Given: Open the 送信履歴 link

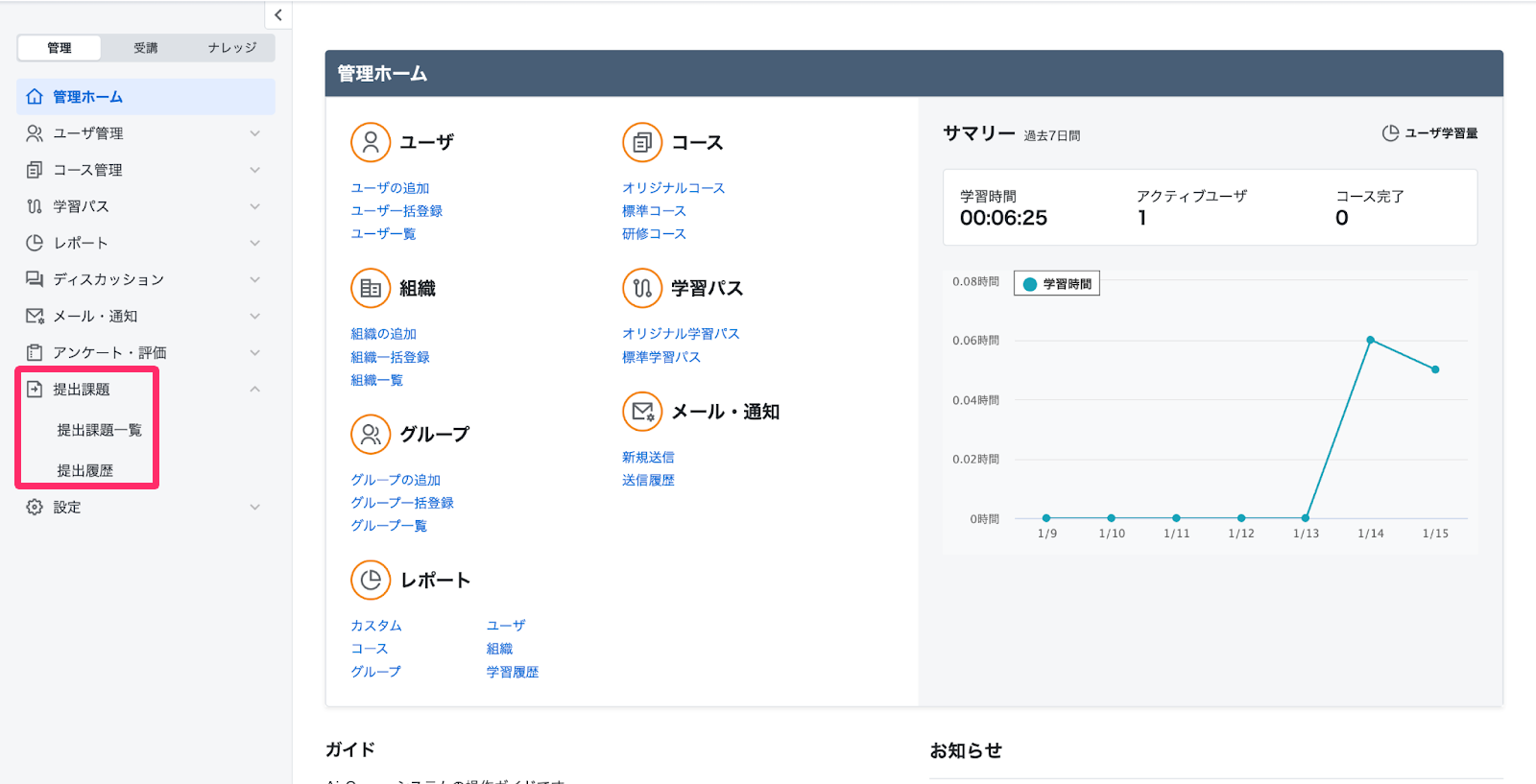Looking at the screenshot, I should [648, 481].
